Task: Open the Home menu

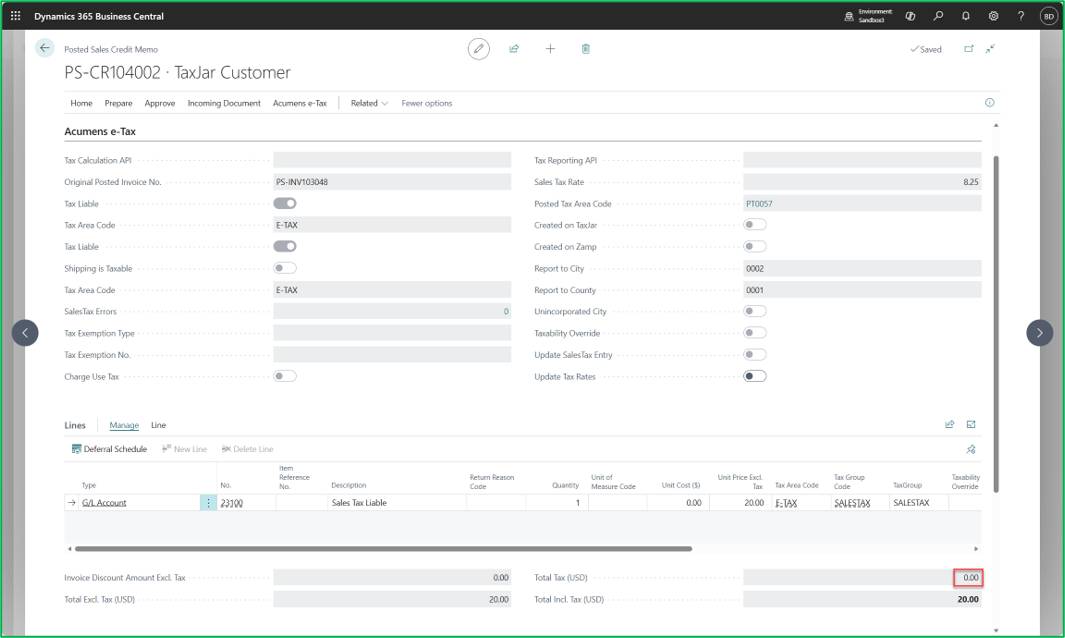Action: 82,103
